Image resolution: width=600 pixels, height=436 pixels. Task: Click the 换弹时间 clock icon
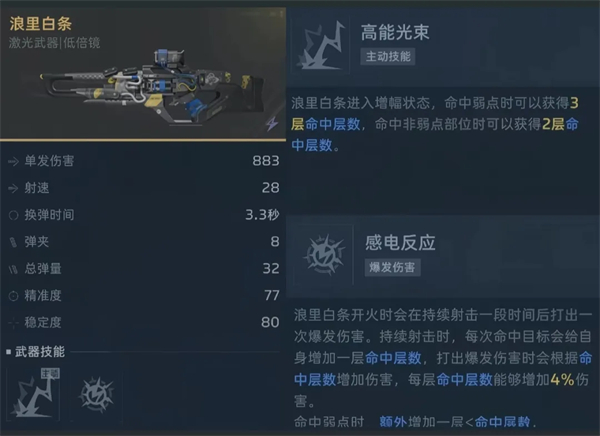13,215
